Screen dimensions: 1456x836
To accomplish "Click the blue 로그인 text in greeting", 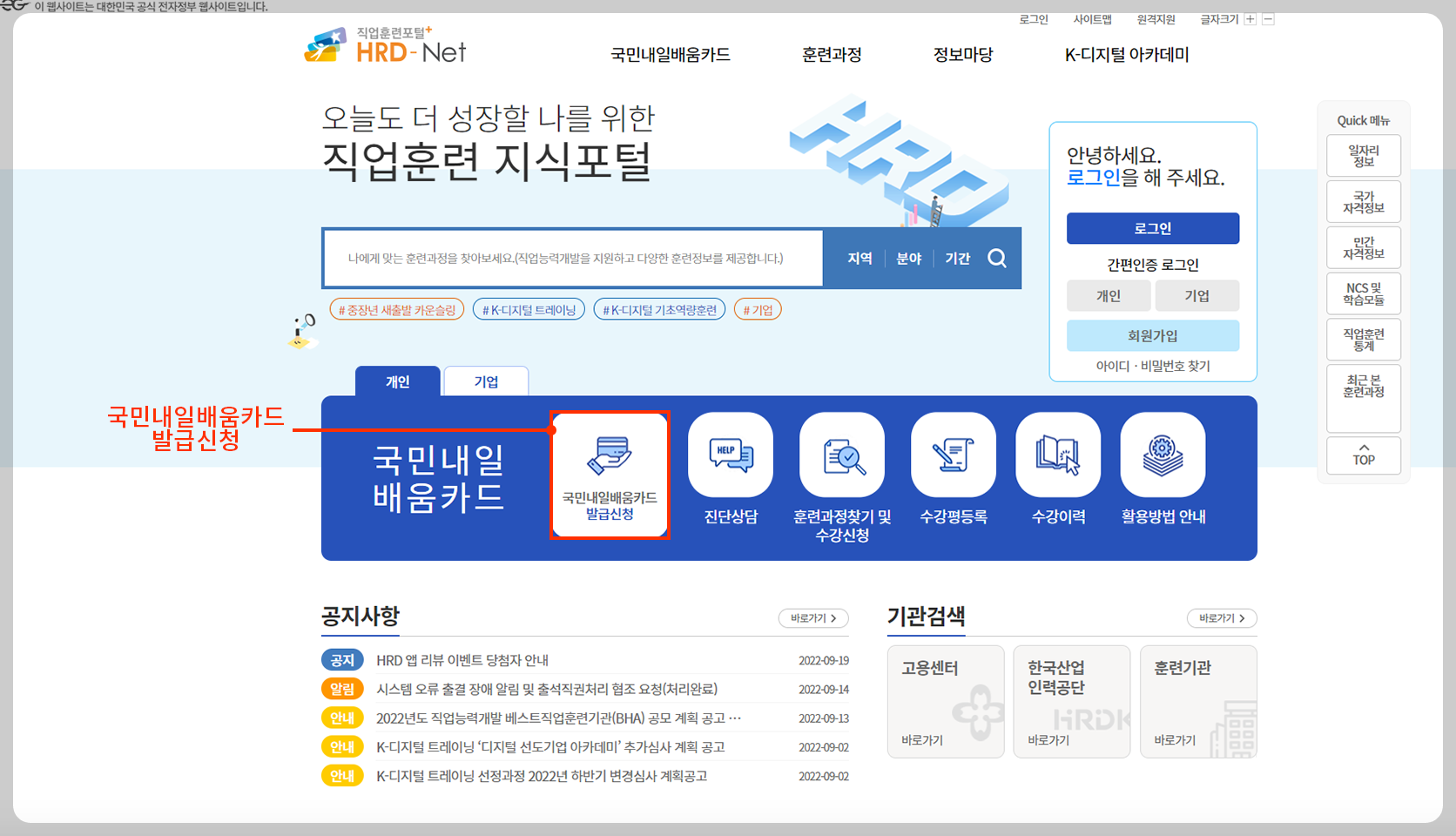I will pos(1094,178).
